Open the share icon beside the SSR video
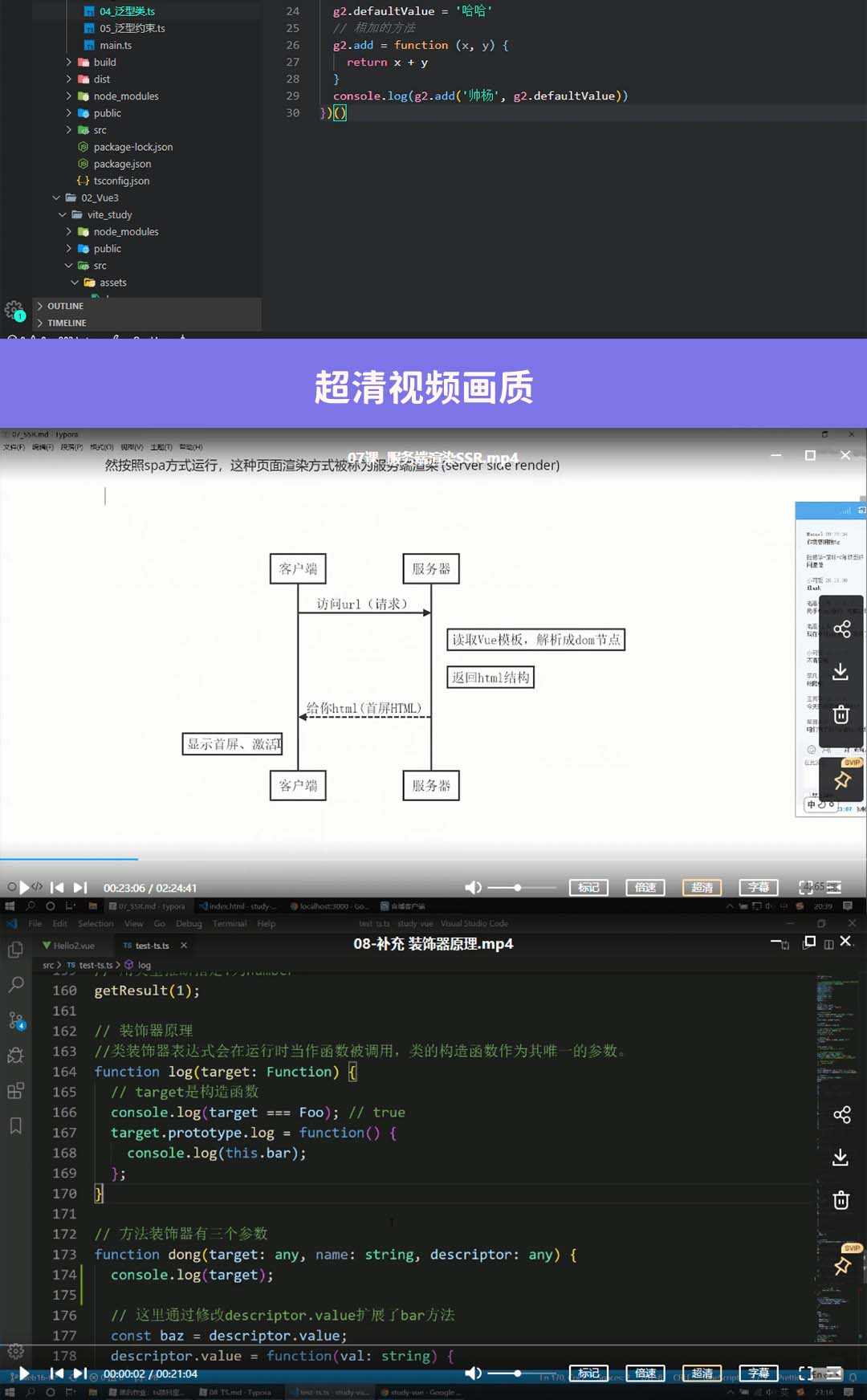This screenshot has height=1400, width=867. (x=841, y=629)
